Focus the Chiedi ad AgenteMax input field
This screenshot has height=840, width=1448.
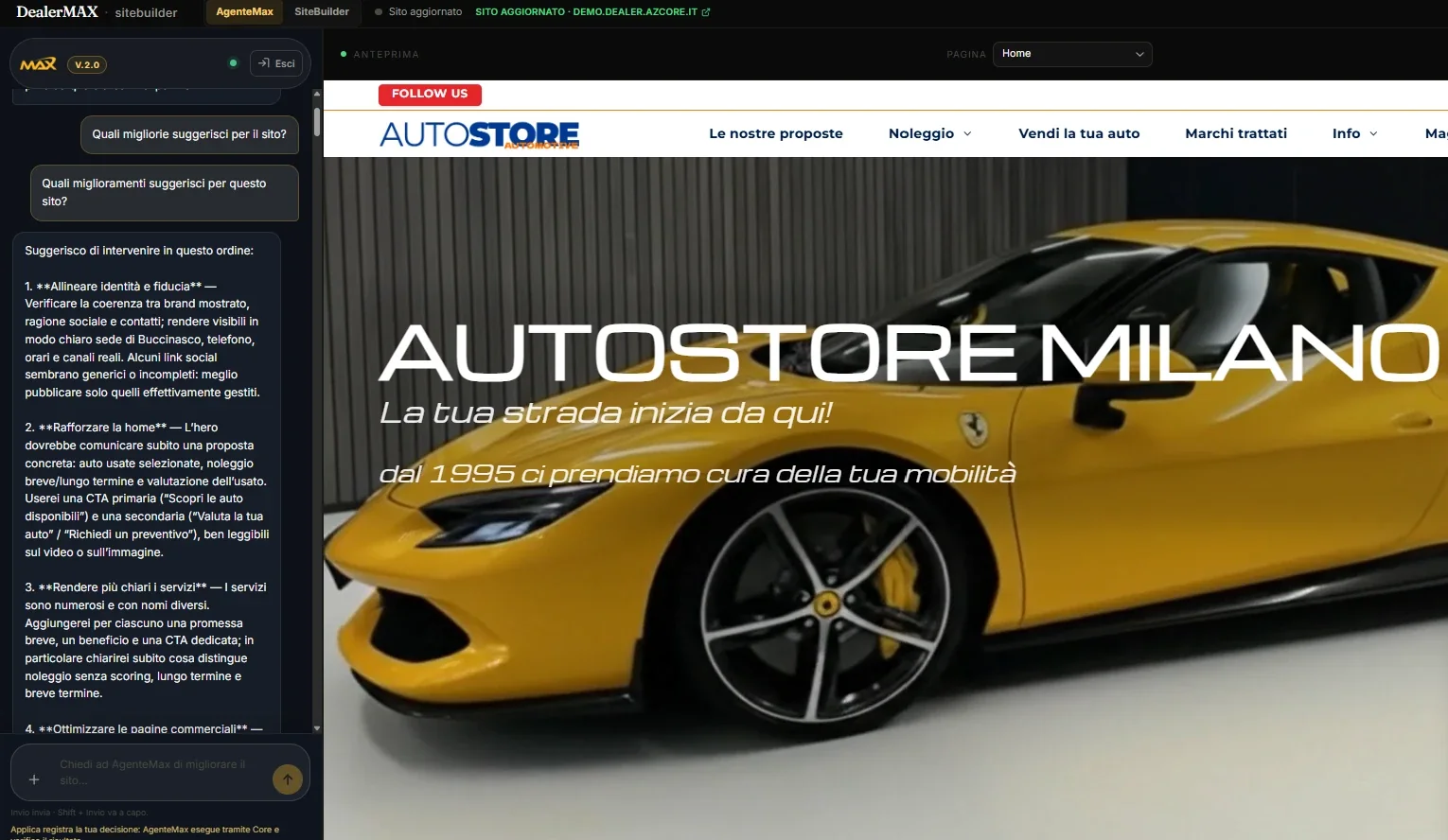161,772
